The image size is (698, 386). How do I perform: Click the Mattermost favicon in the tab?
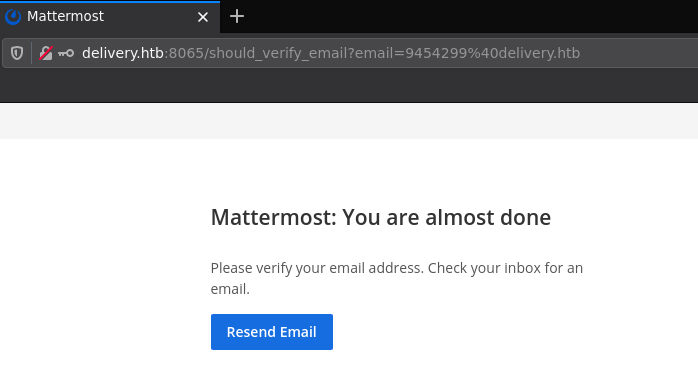pos(13,17)
